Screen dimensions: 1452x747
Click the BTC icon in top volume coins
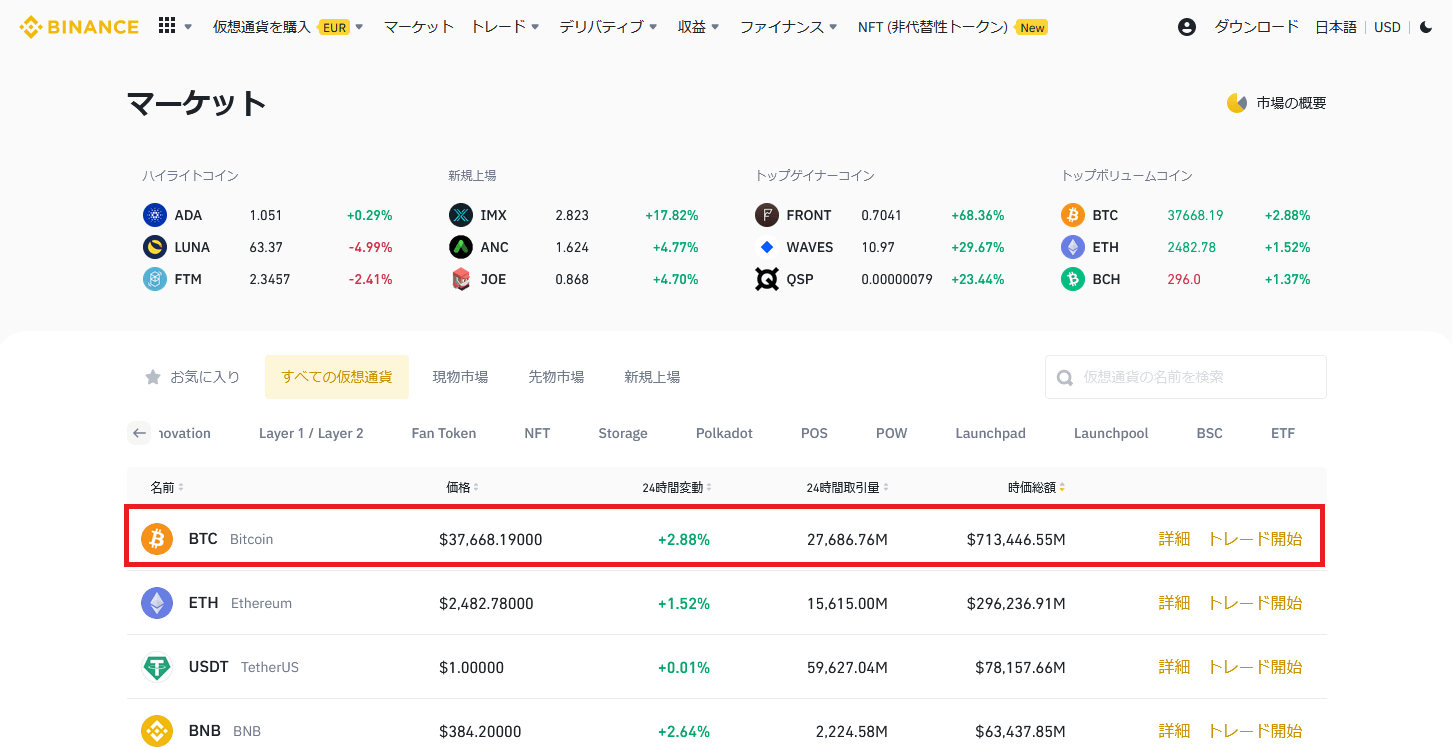[1073, 215]
